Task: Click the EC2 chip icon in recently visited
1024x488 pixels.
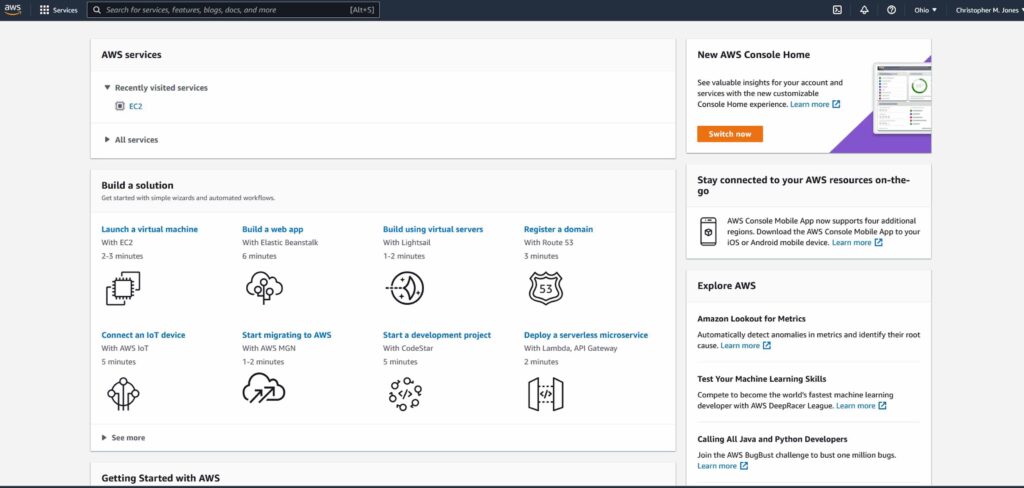Action: pyautogui.click(x=120, y=106)
